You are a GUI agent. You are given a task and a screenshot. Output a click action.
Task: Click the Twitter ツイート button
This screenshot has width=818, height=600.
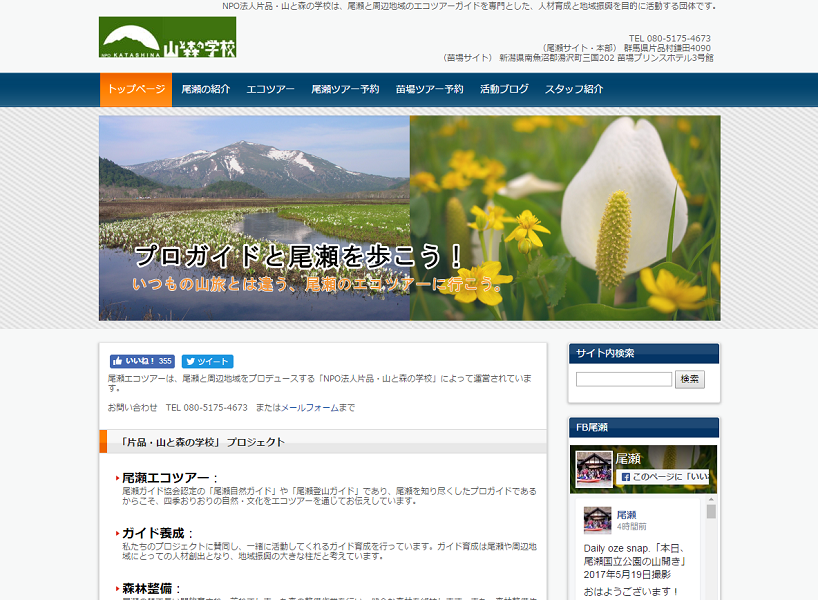[207, 361]
